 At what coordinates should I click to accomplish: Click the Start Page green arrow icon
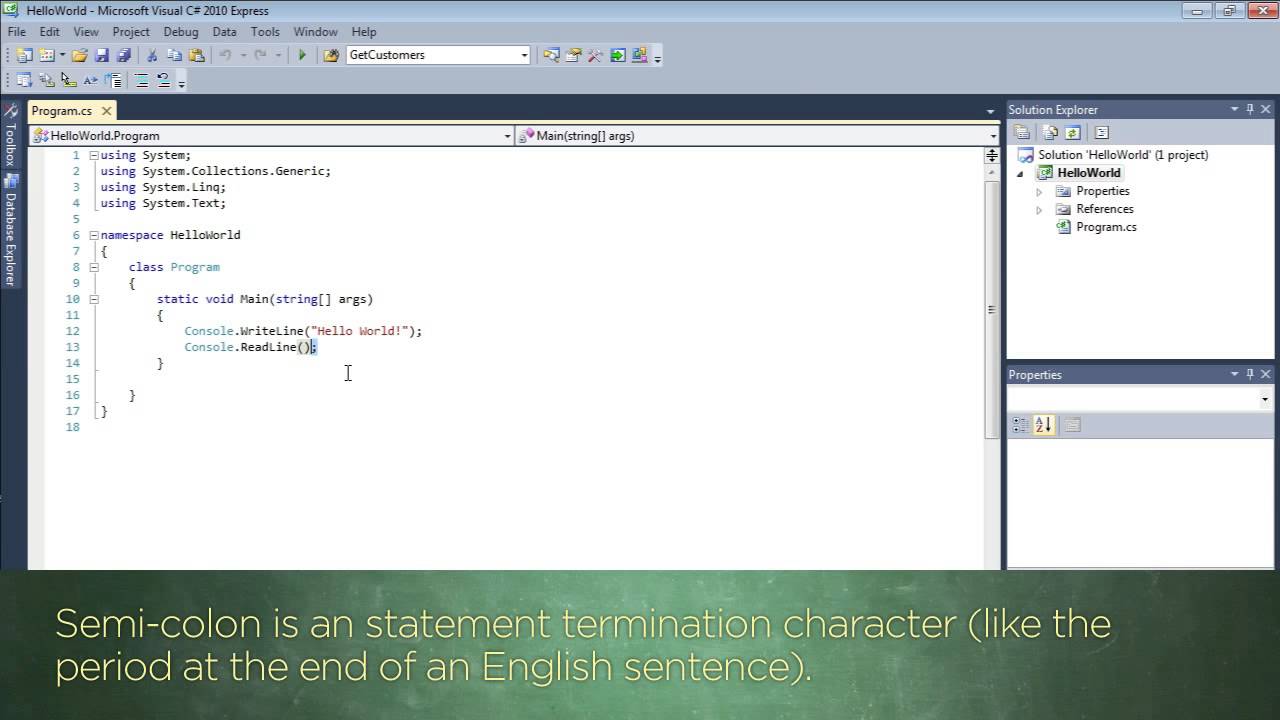pyautogui.click(x=617, y=55)
